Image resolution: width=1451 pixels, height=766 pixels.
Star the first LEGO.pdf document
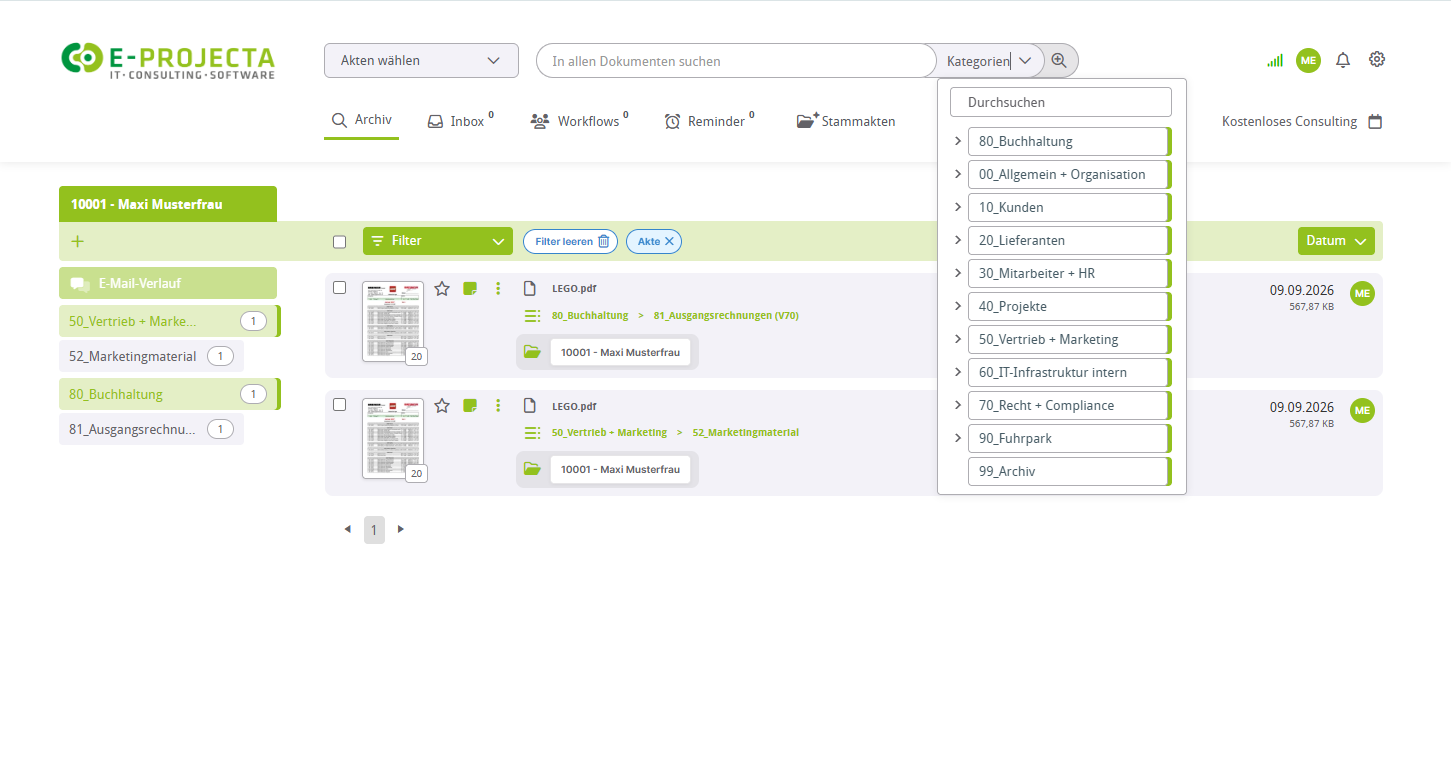(442, 289)
